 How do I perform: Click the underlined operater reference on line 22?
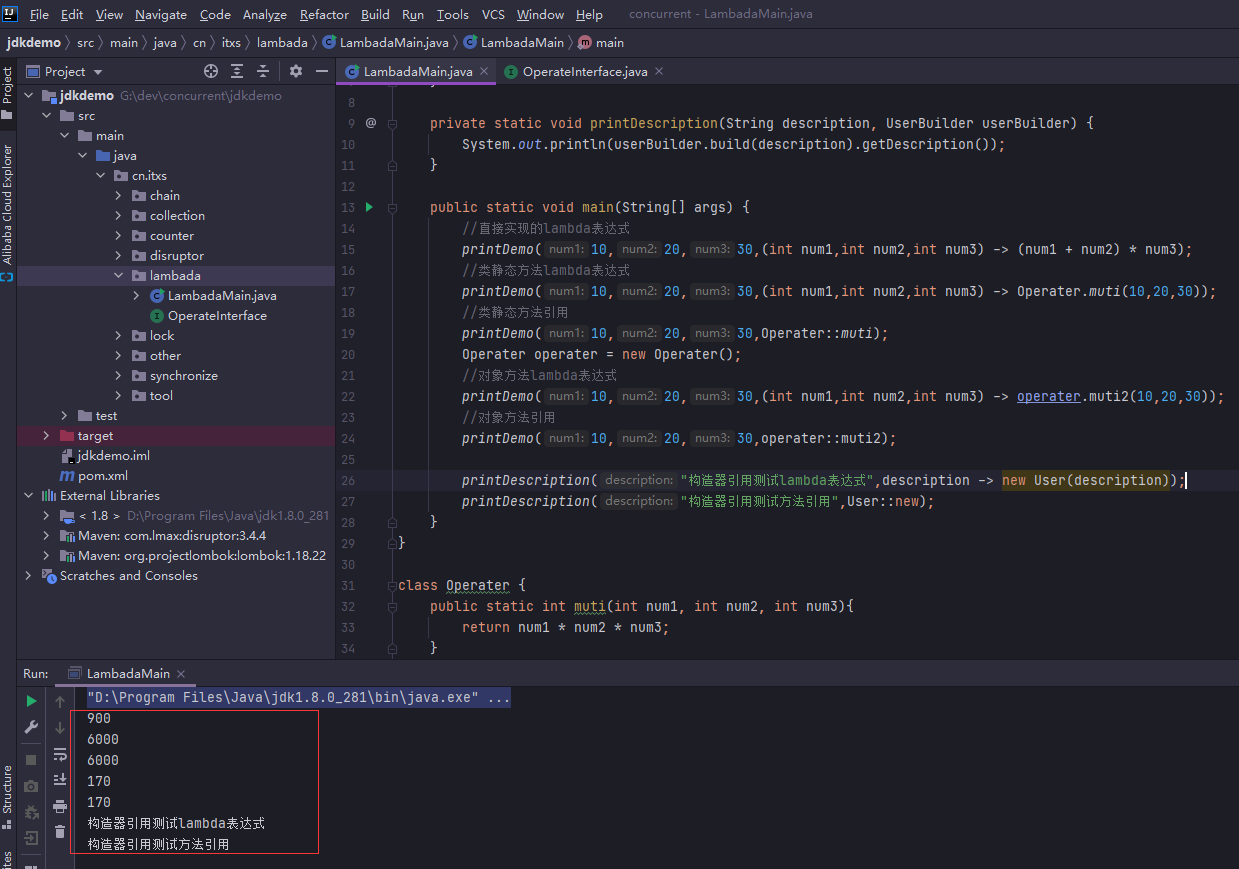[x=1049, y=396]
